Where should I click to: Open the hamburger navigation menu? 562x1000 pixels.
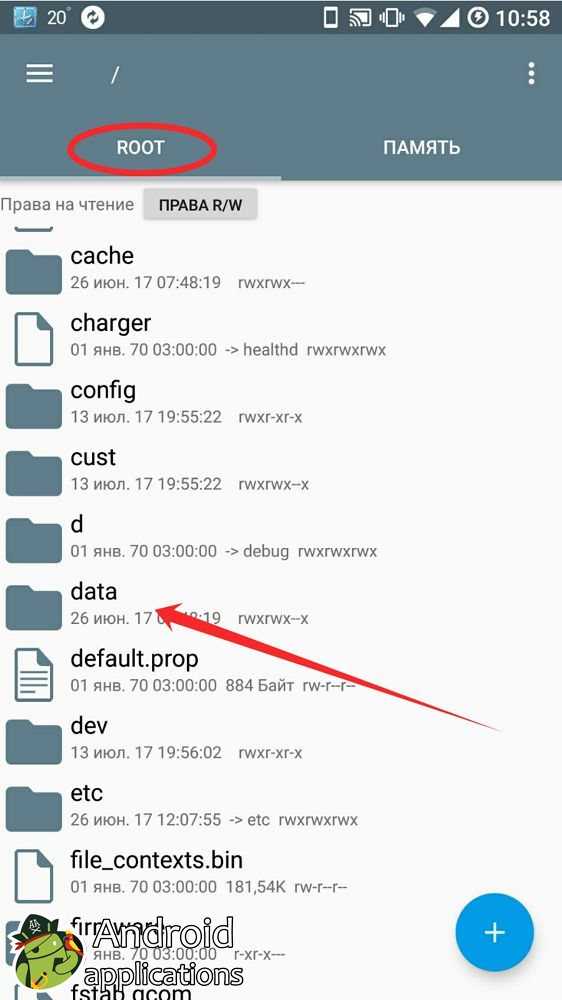[39, 75]
